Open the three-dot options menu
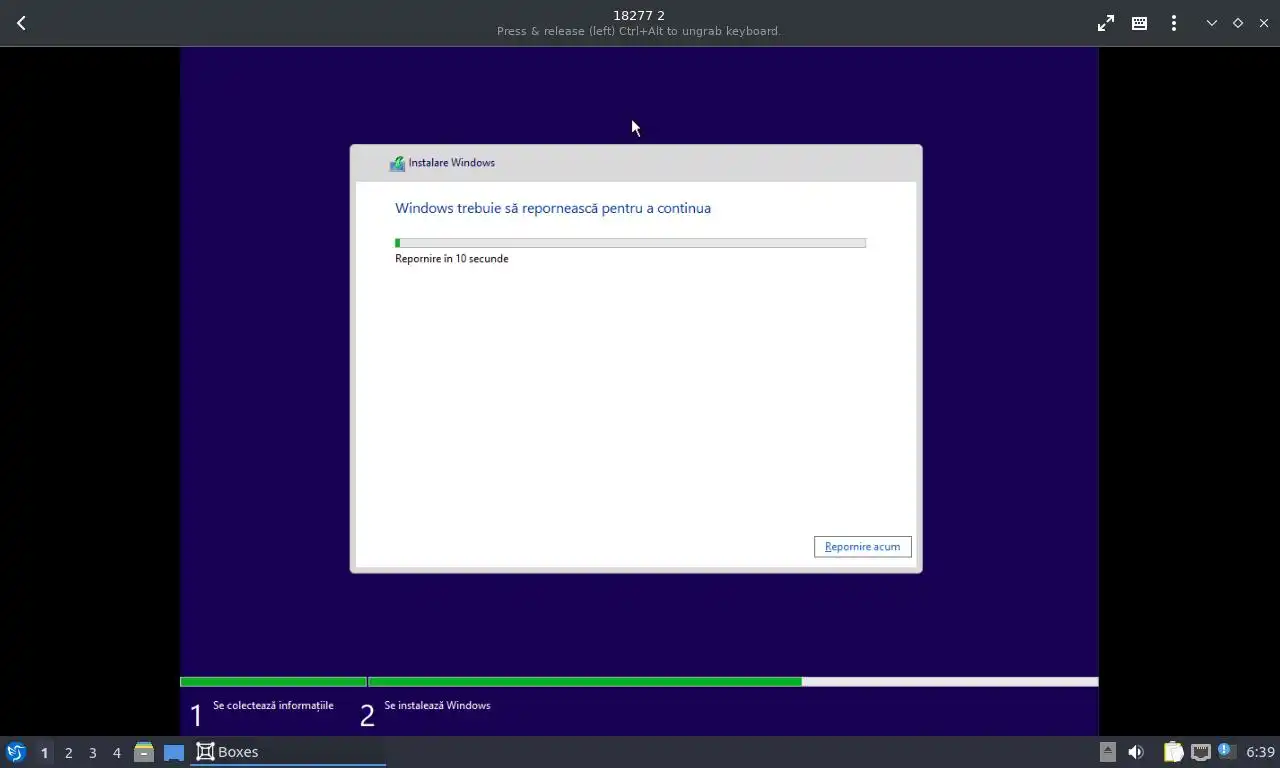Screen dimensions: 1280x768 point(1173,23)
